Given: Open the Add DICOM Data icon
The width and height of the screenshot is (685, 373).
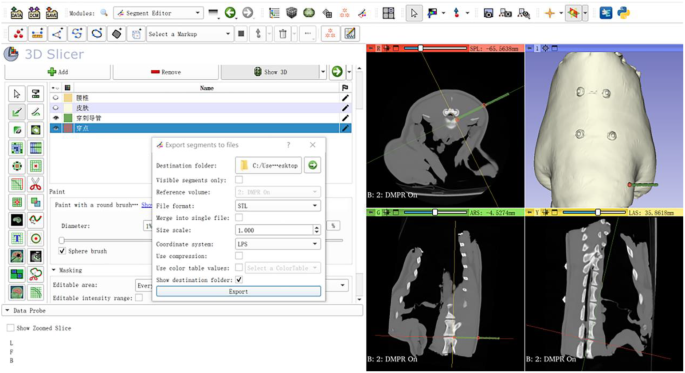Looking at the screenshot, I should tap(34, 13).
